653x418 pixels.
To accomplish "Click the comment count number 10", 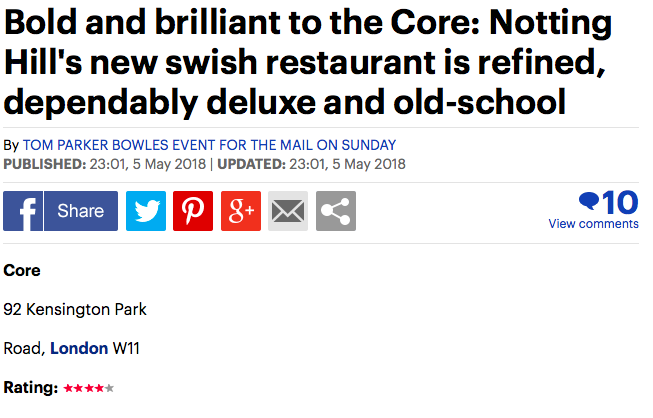I will click(620, 202).
